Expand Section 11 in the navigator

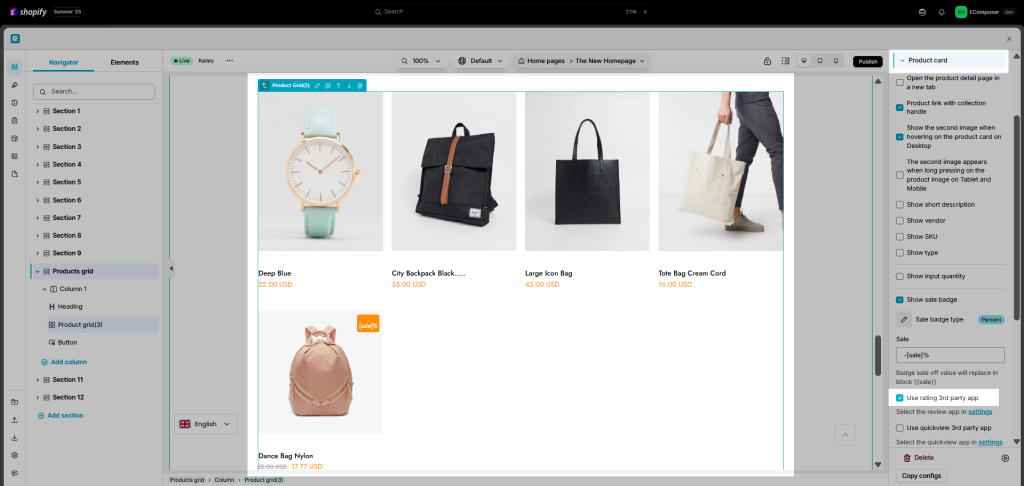(38, 380)
